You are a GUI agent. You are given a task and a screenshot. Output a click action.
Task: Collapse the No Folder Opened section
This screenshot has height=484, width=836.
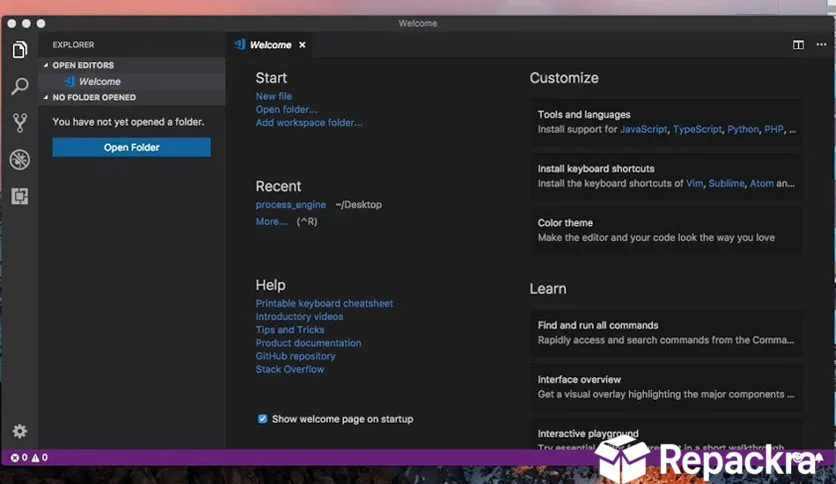[x=94, y=98]
